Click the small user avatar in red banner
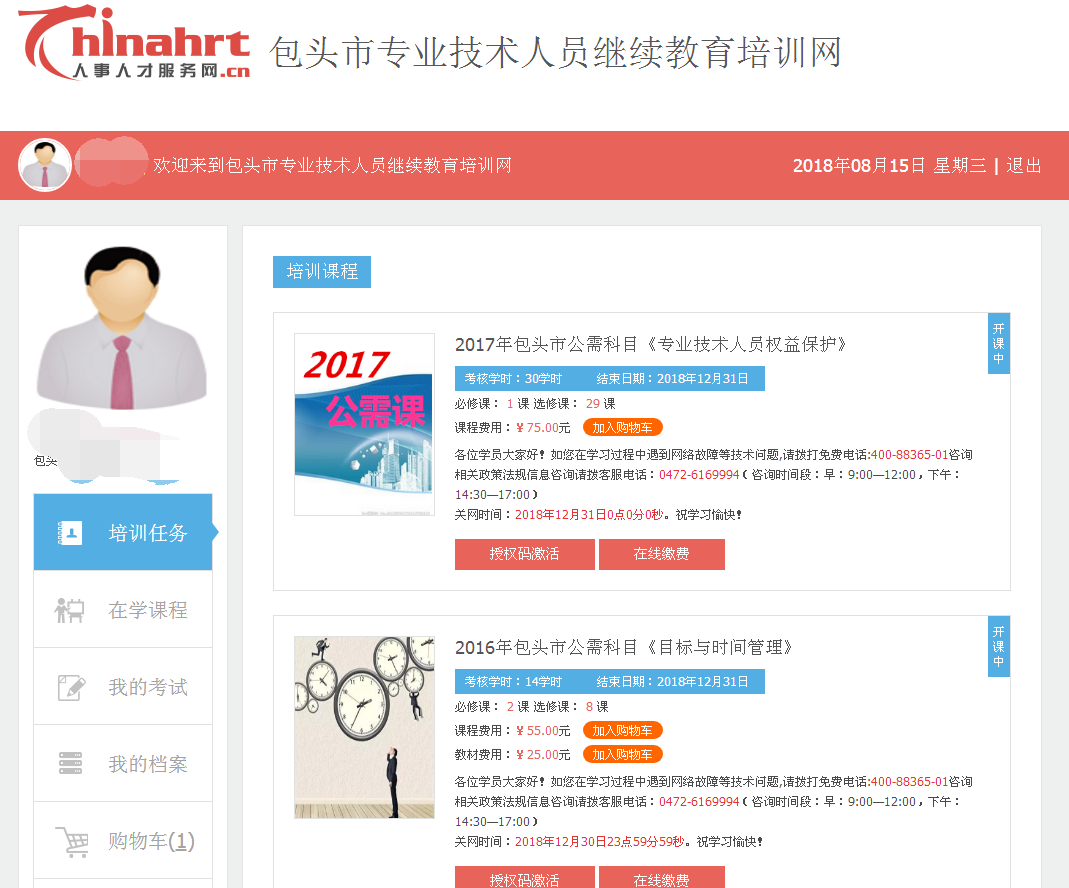This screenshot has width=1069, height=888. point(45,165)
